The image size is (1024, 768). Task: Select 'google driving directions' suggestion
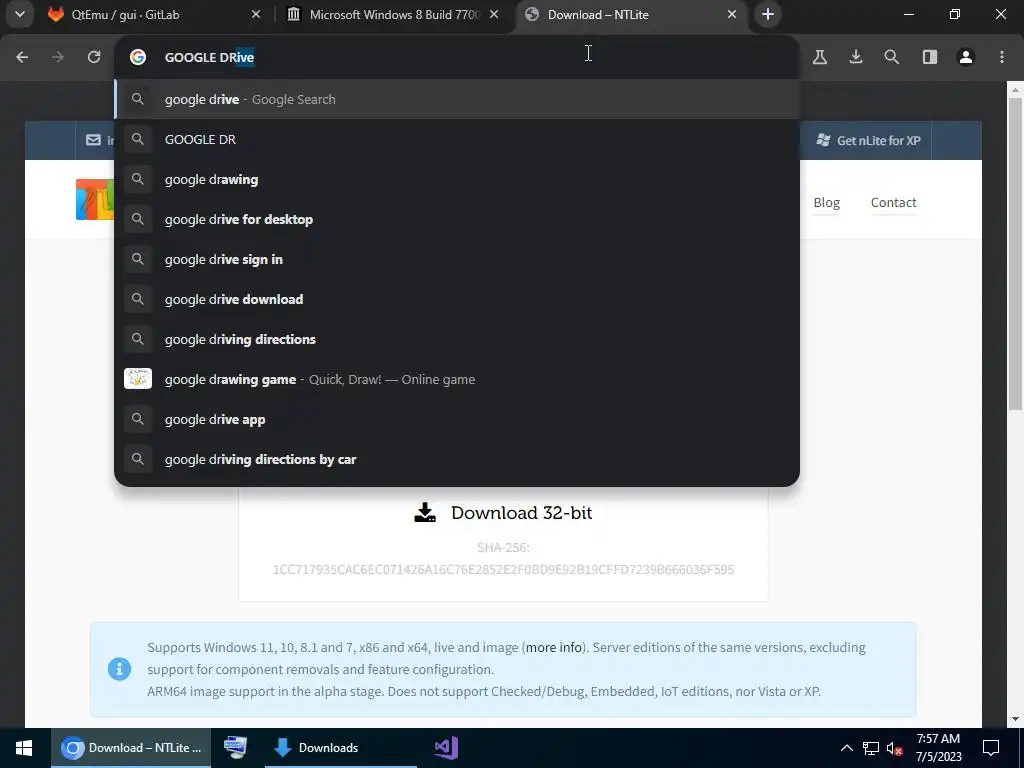[x=457, y=340]
